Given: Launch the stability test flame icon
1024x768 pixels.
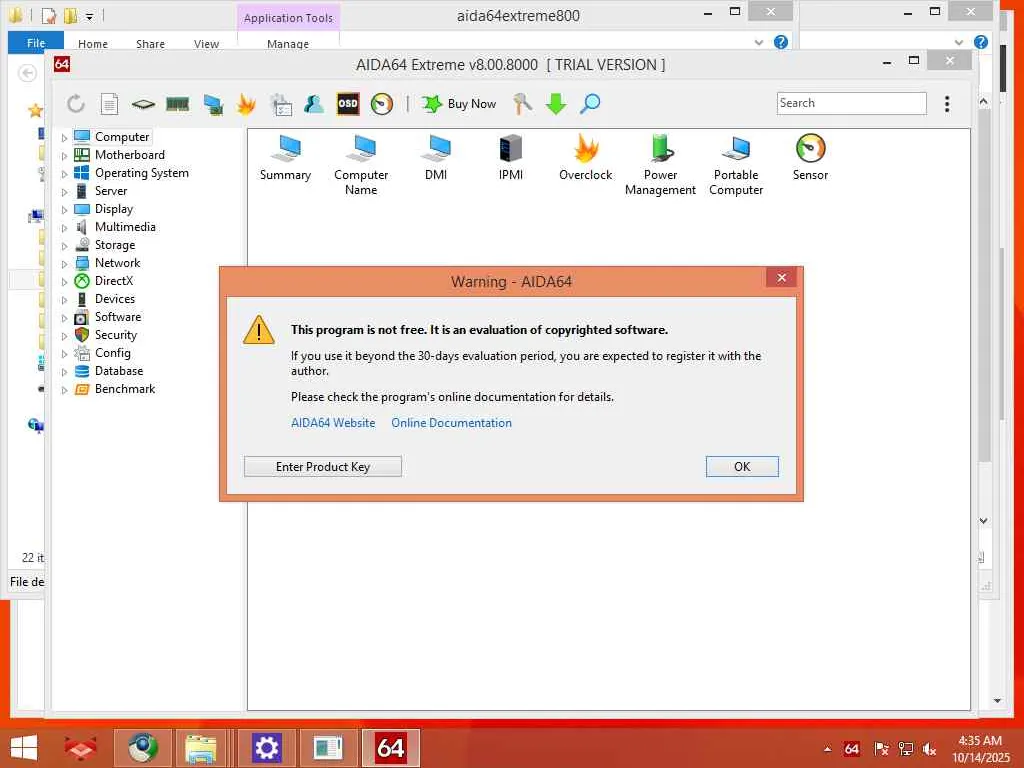Looking at the screenshot, I should pyautogui.click(x=246, y=104).
